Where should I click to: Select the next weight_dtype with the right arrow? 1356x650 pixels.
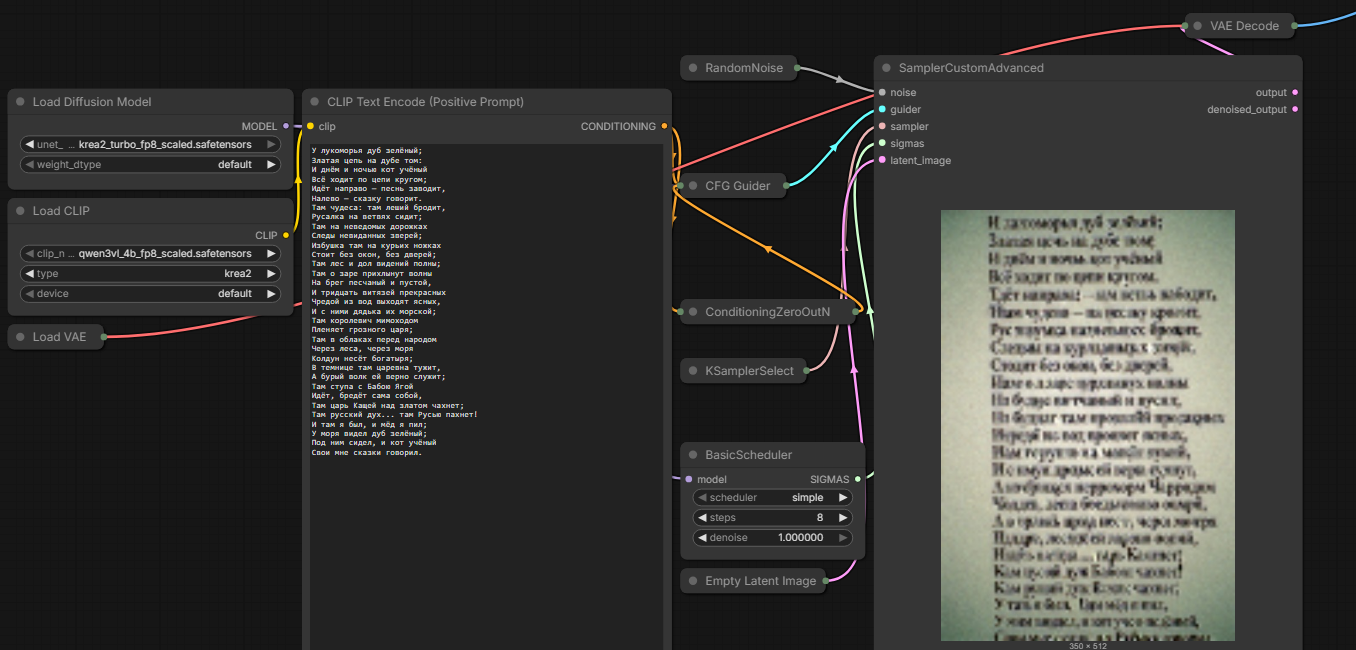pos(271,164)
